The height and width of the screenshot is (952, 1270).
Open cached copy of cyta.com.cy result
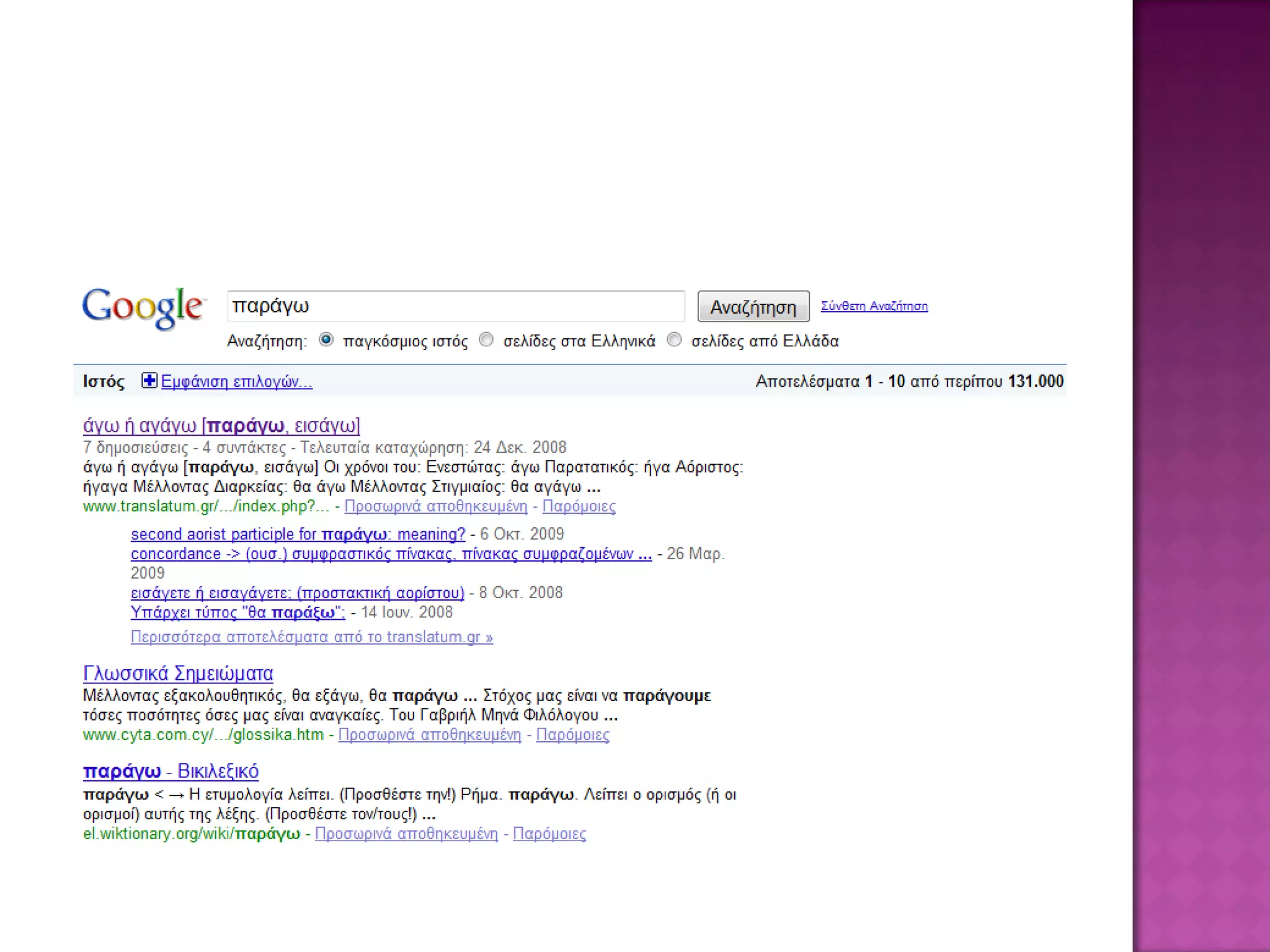click(x=429, y=735)
